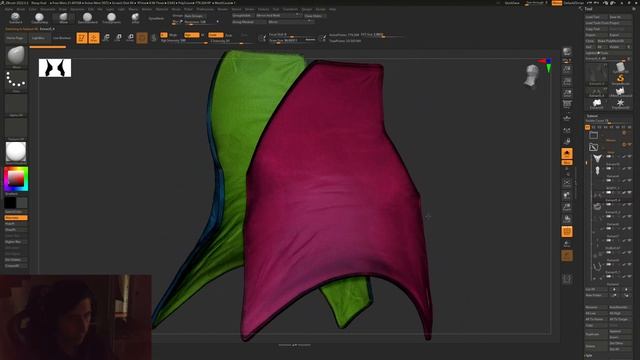Click the Zoom3D icon in right shelf
This screenshot has height=360, width=640.
tap(567, 207)
